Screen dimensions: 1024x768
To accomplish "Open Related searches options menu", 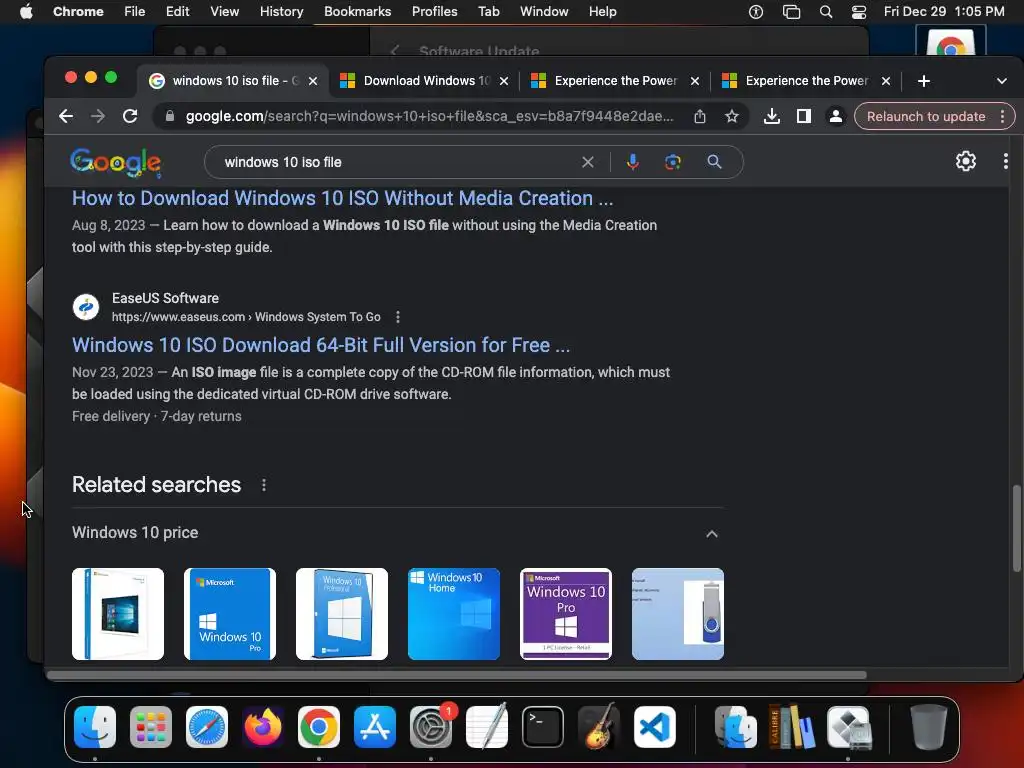I will click(264, 485).
